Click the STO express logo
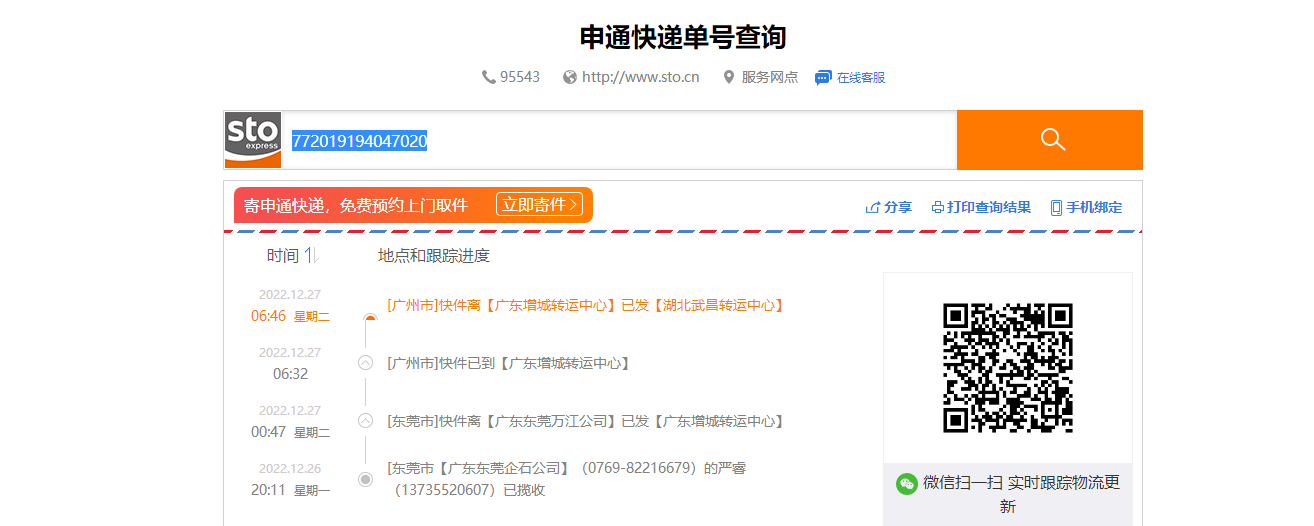Screen dimensions: 1314x526 click(253, 140)
